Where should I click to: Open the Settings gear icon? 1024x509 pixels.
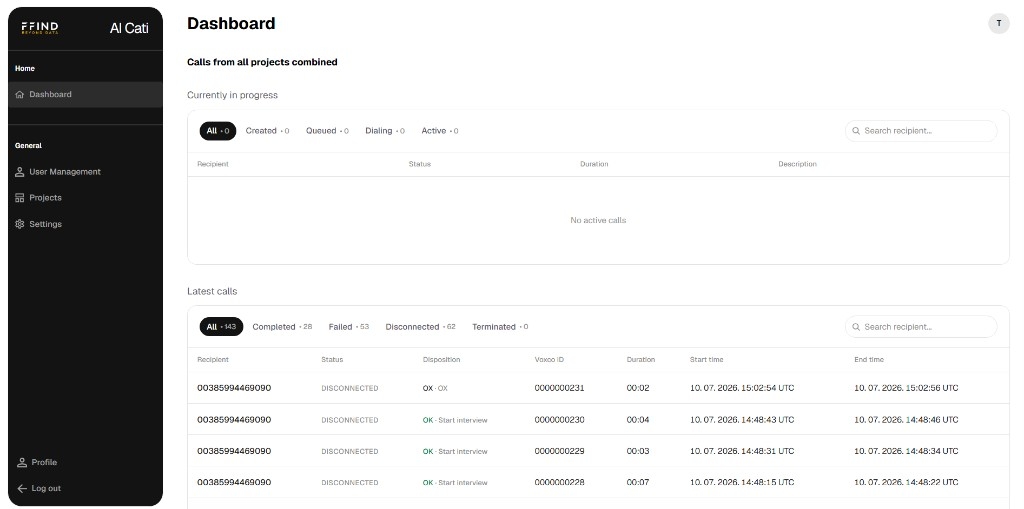(x=20, y=224)
